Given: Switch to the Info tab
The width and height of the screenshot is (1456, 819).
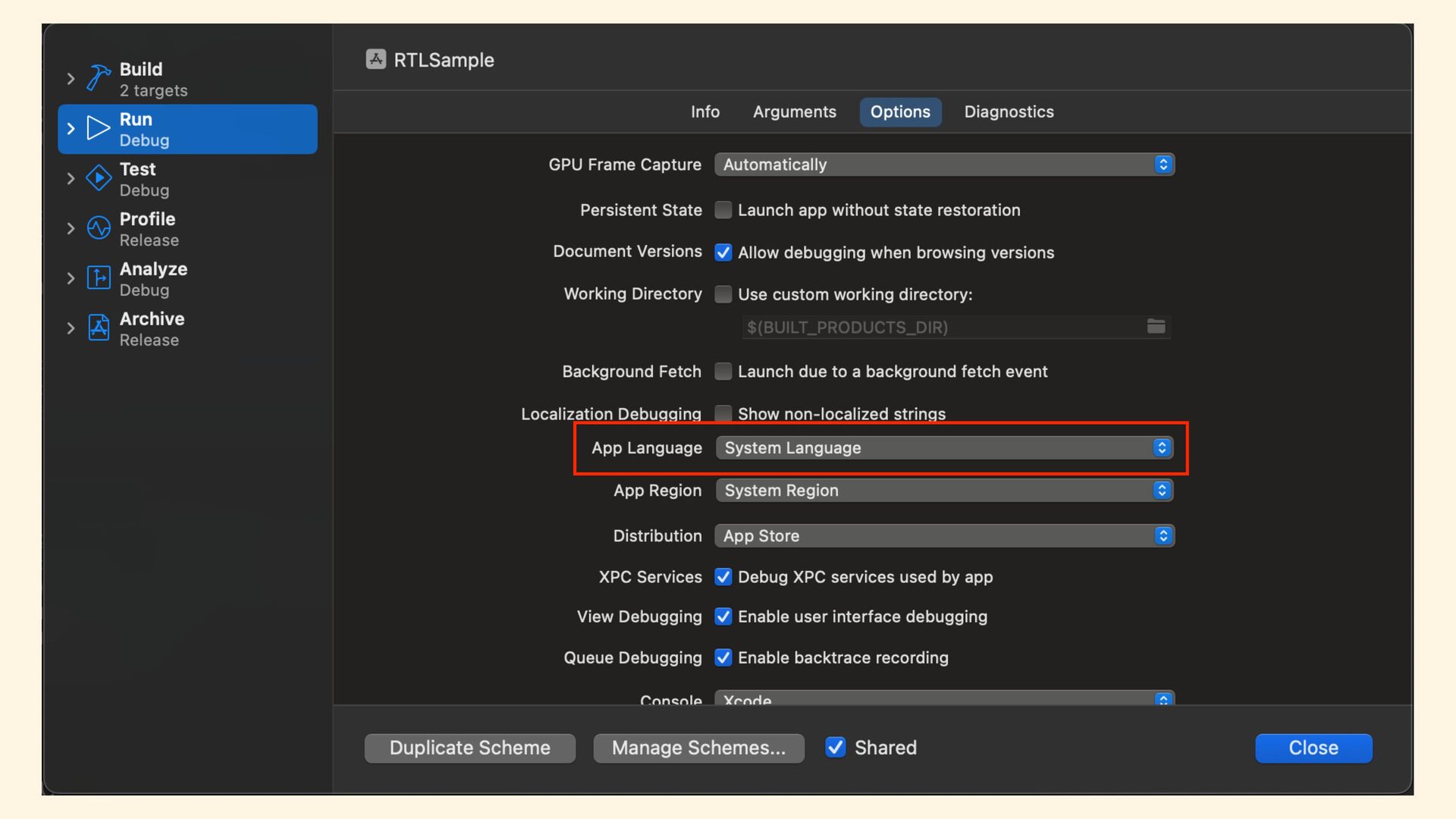Looking at the screenshot, I should click(704, 111).
